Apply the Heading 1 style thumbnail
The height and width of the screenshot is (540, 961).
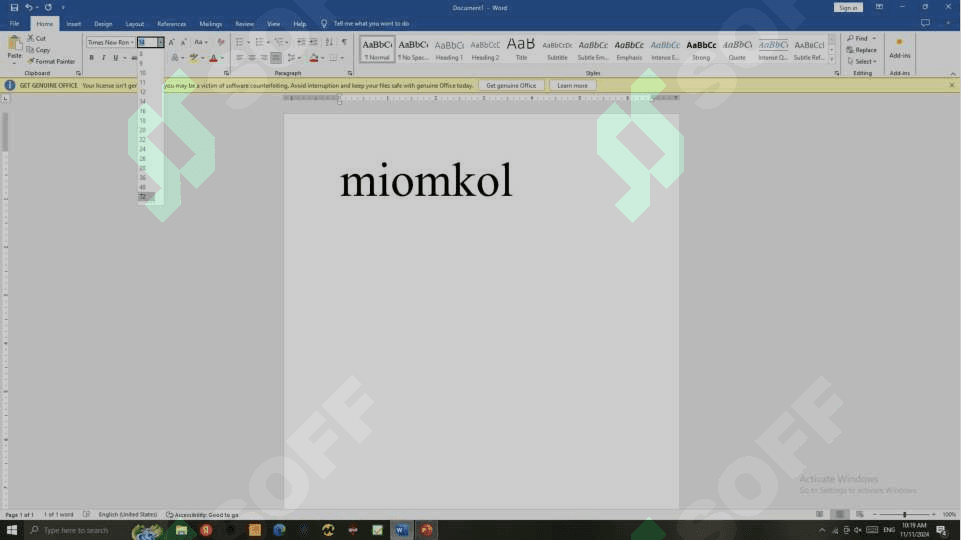[449, 49]
